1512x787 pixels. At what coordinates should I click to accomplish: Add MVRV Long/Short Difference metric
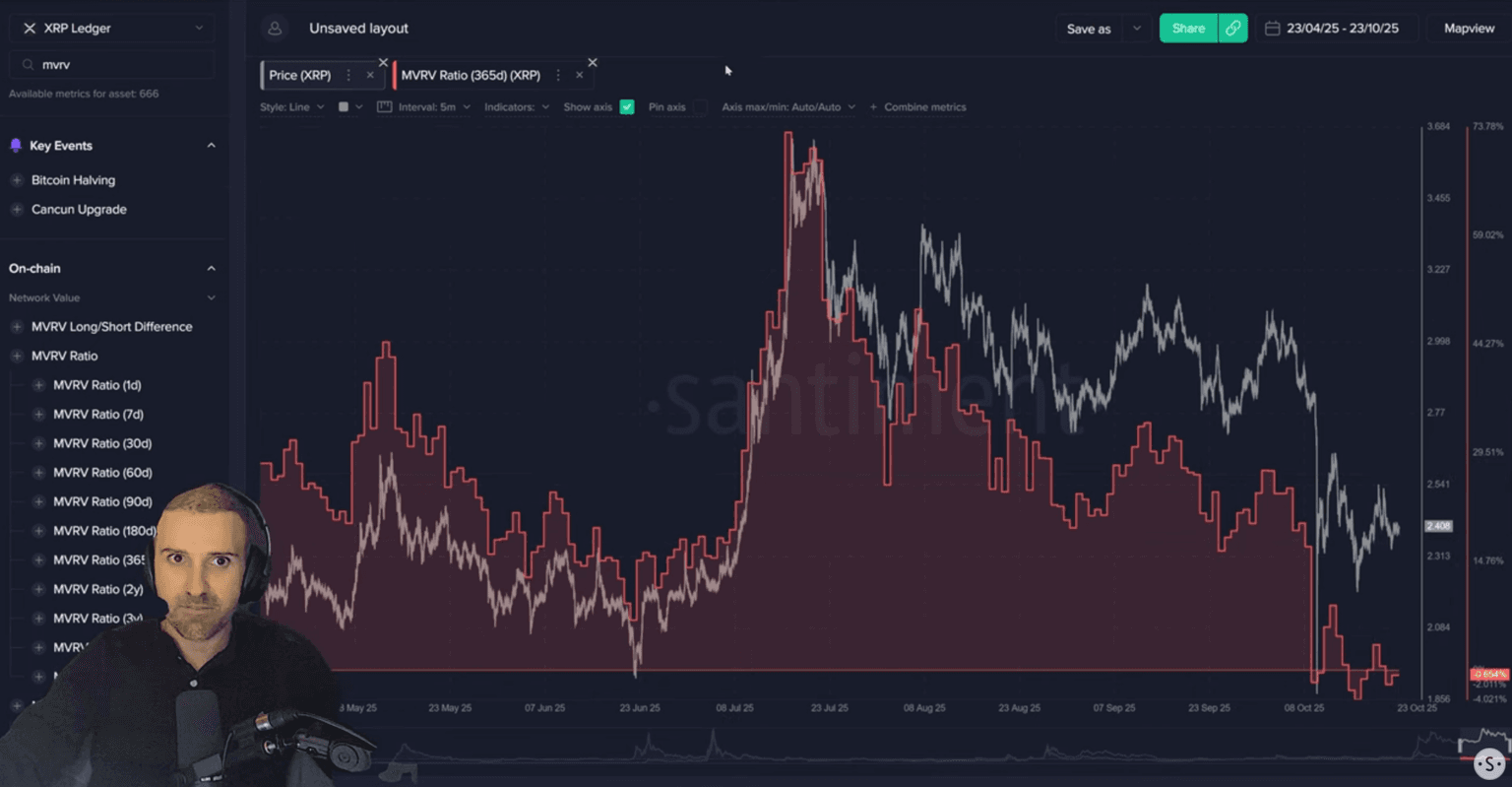(17, 327)
